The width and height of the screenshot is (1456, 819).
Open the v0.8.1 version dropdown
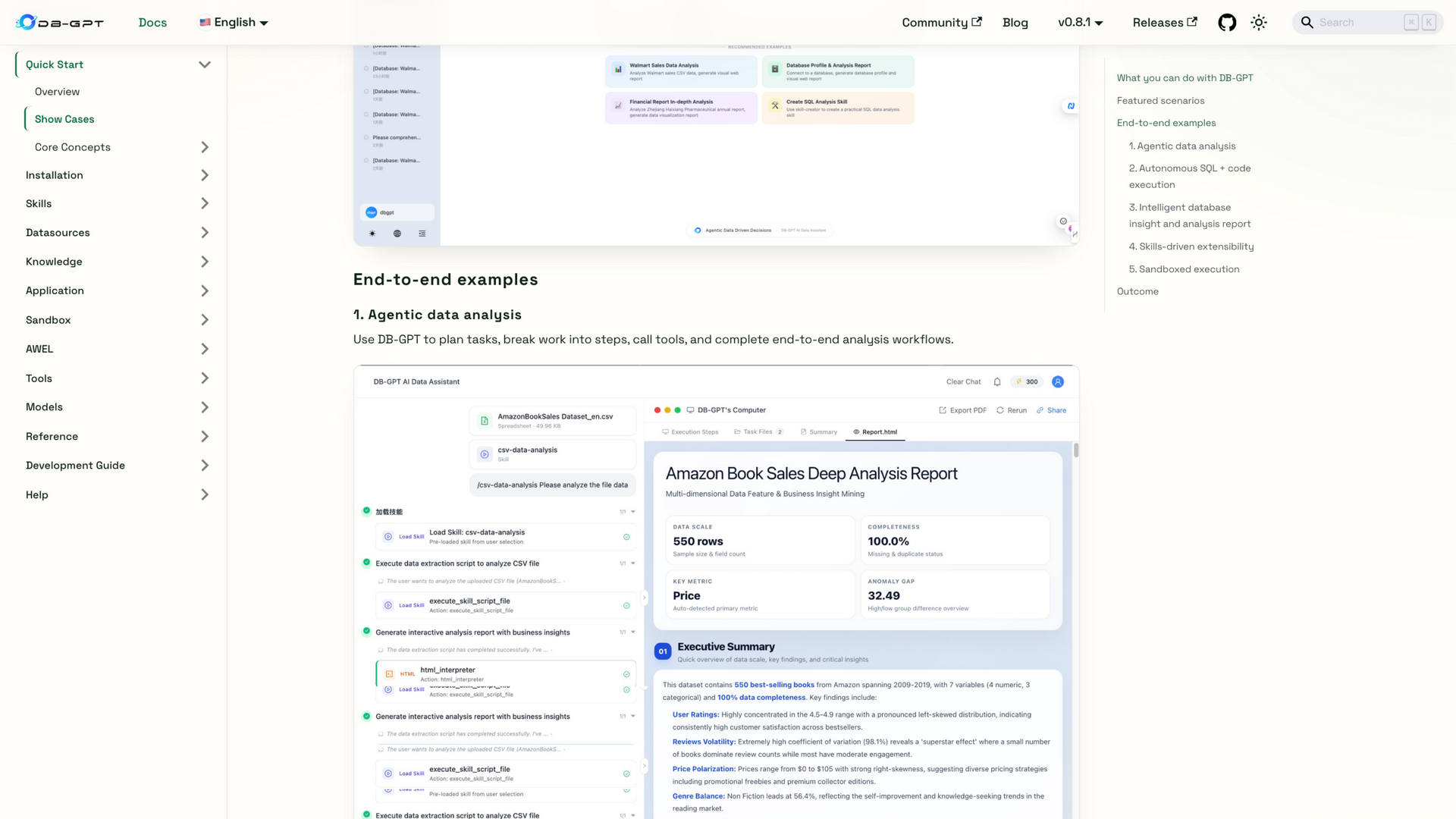pos(1080,23)
